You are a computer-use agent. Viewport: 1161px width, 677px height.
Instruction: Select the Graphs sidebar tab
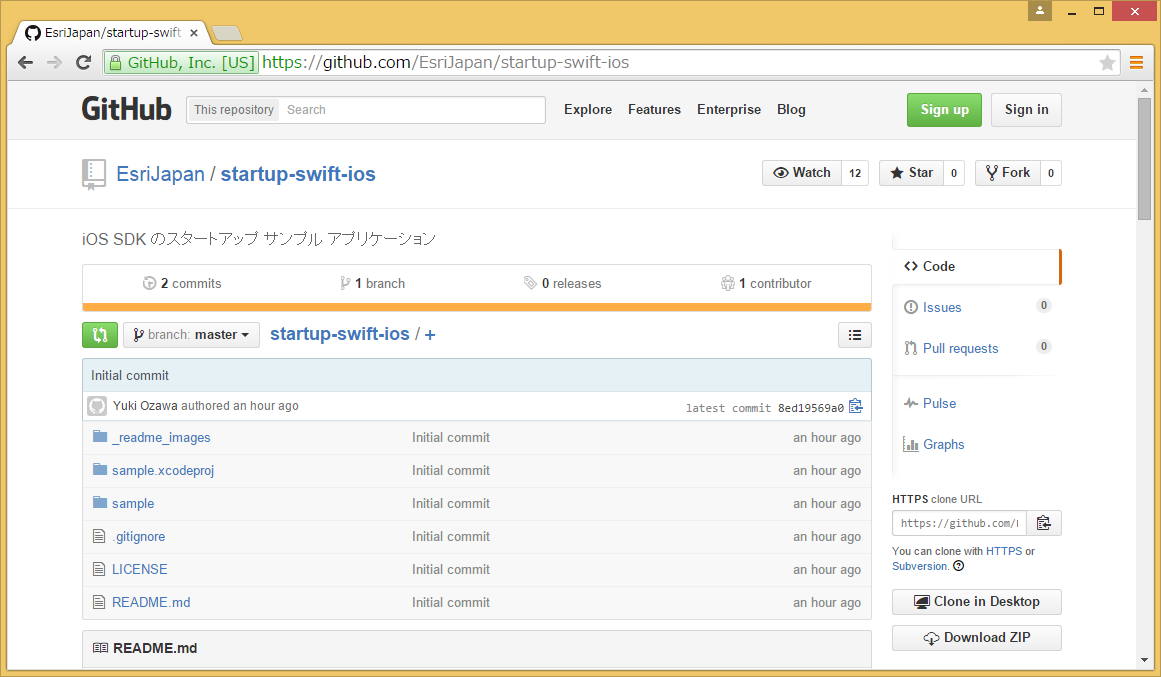[x=977, y=444]
